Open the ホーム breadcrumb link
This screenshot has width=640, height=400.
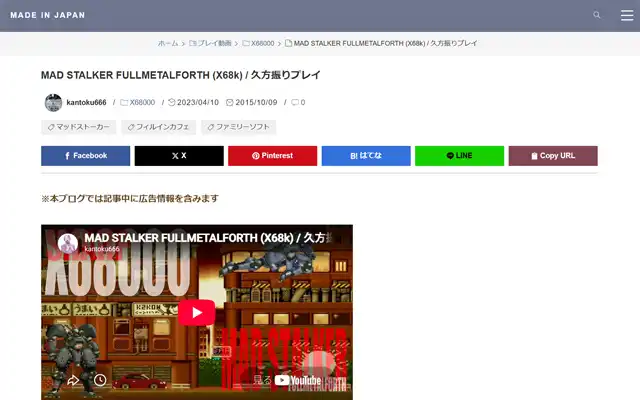pos(168,43)
